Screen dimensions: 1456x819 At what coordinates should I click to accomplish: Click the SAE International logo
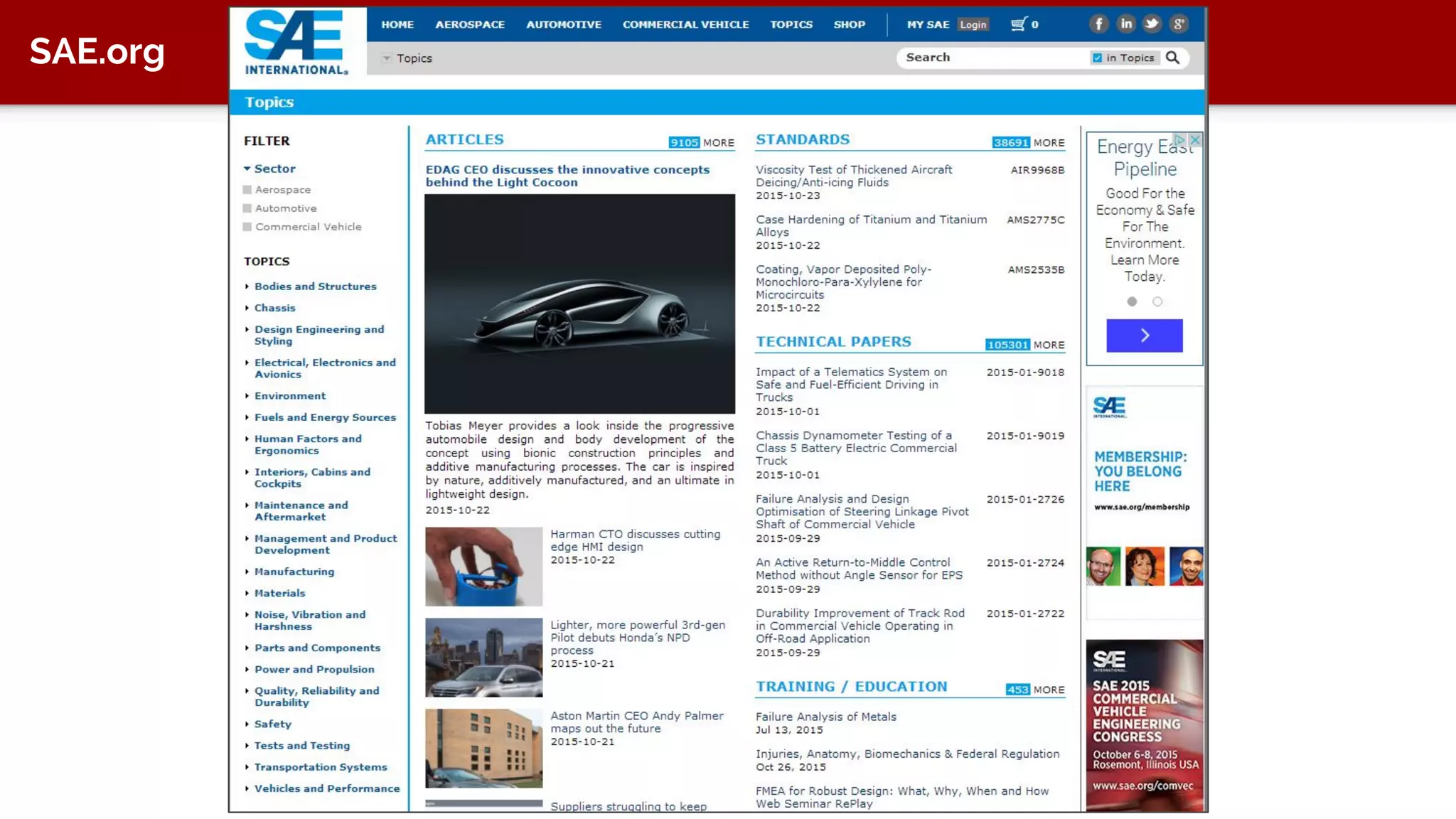[x=296, y=42]
